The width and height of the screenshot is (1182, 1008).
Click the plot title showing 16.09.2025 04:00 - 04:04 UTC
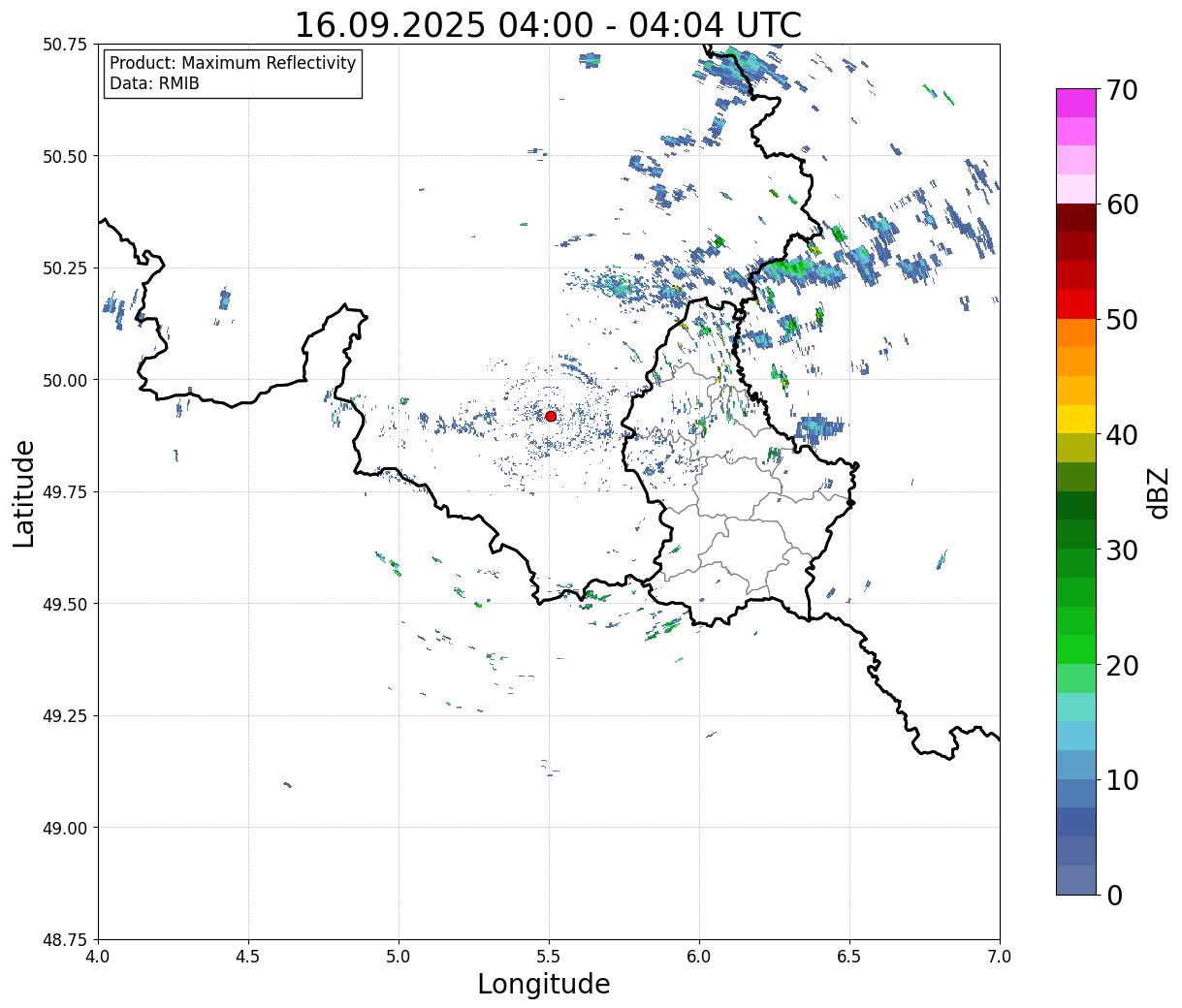coord(548,25)
